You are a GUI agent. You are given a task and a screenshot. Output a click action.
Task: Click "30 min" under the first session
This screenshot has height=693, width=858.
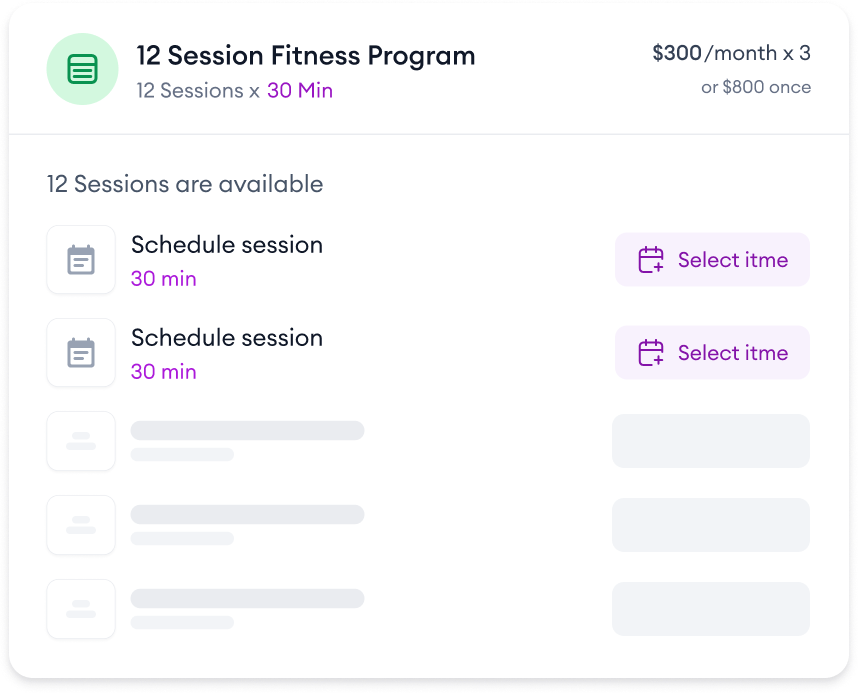point(164,279)
